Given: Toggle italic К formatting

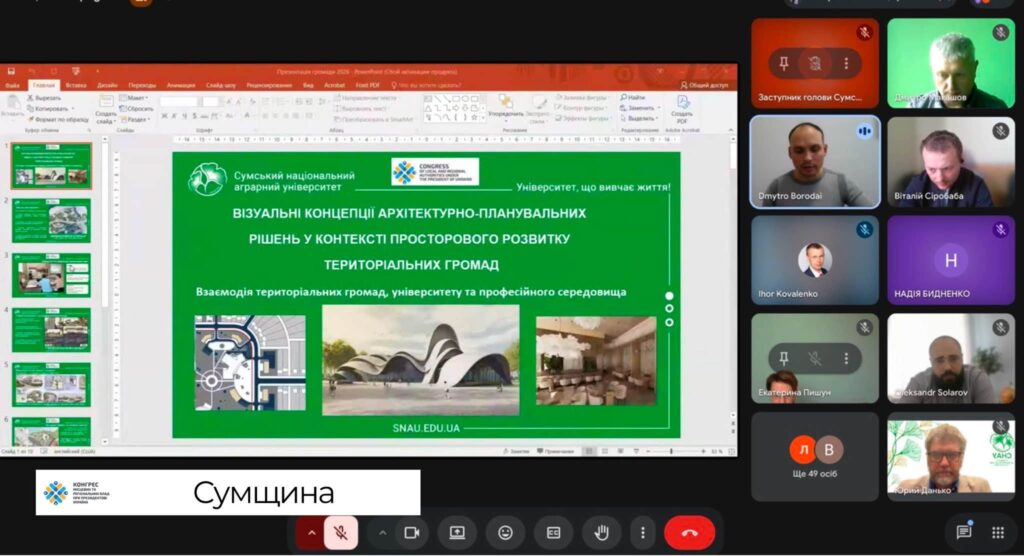Looking at the screenshot, I should pos(174,116).
